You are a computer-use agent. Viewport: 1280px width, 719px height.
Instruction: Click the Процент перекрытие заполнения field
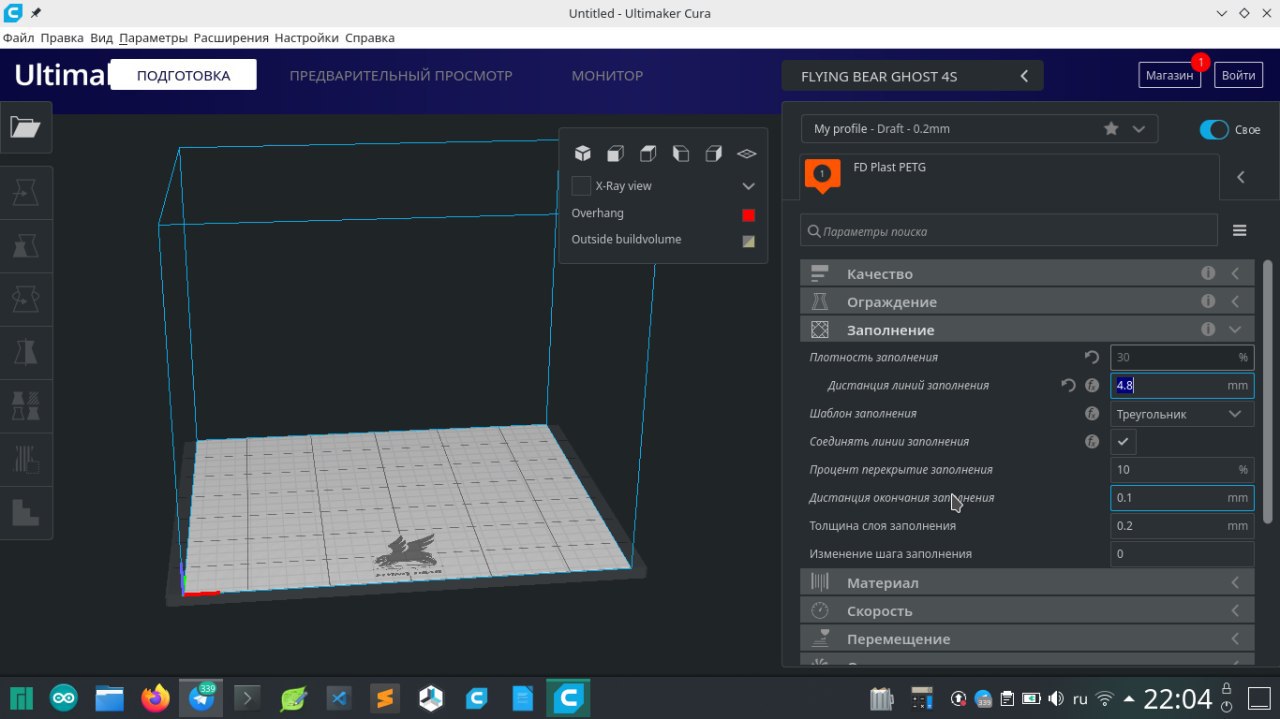(x=1182, y=469)
